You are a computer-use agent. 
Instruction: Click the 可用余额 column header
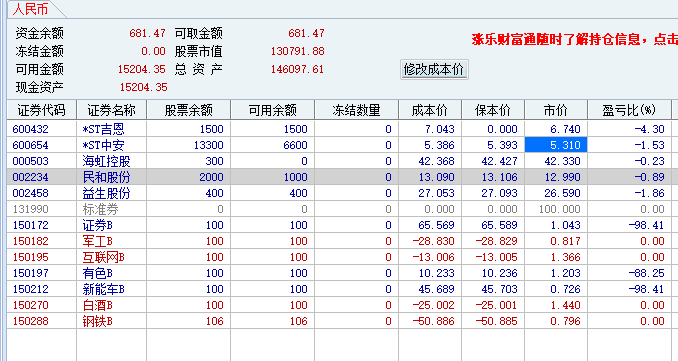272,110
